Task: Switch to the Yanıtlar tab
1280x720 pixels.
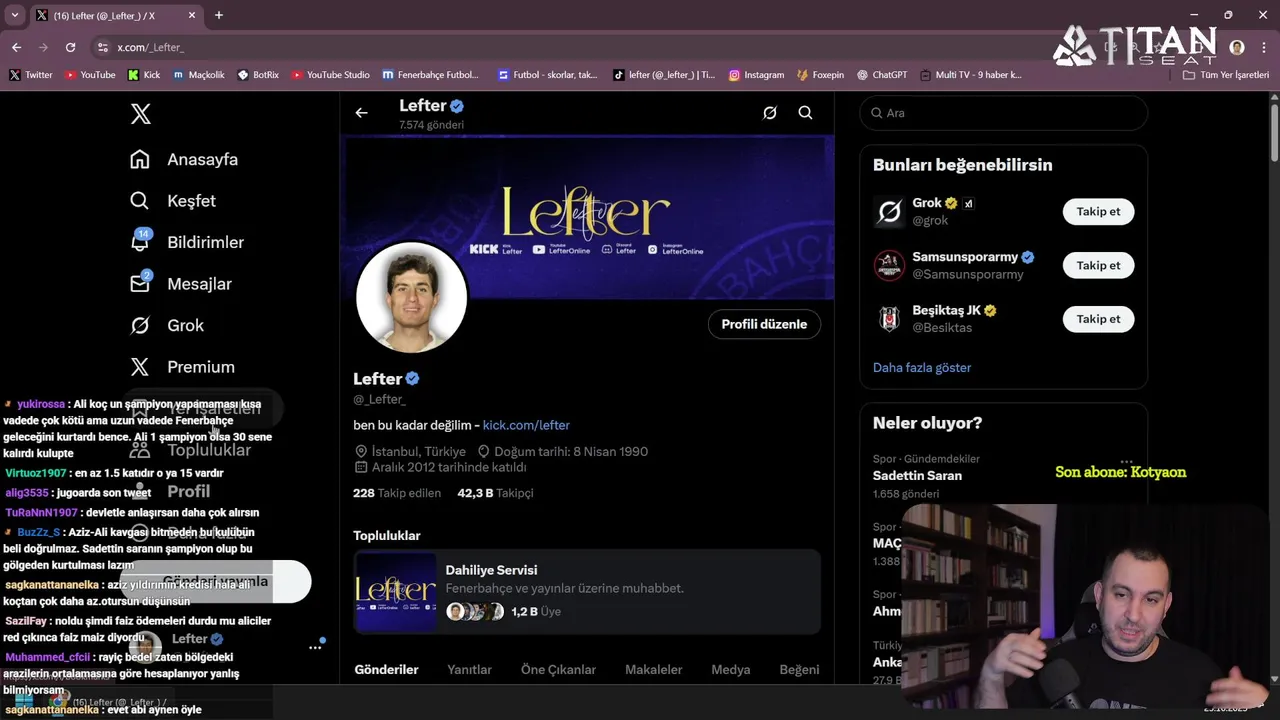Action: (469, 669)
